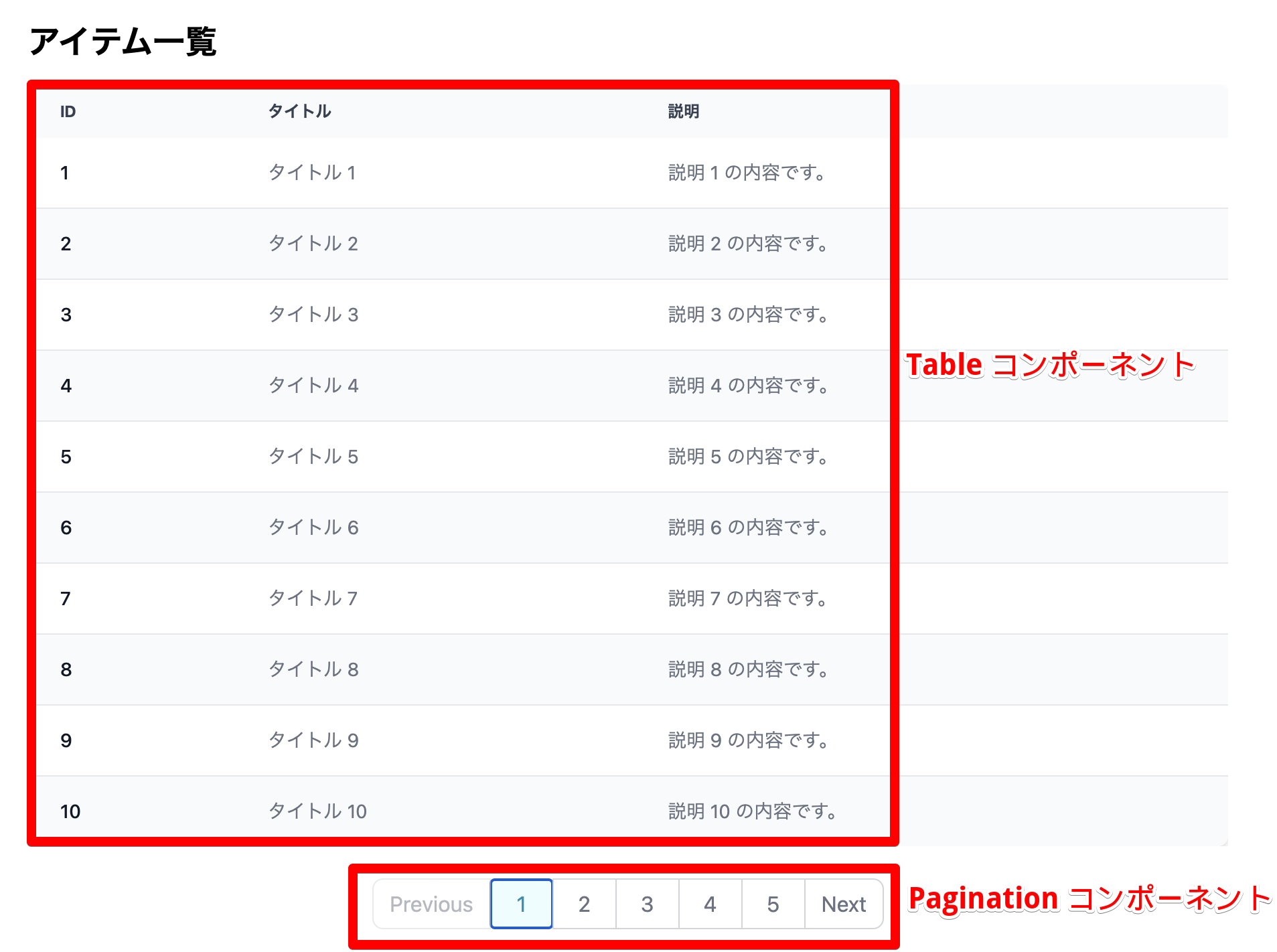Image resolution: width=1277 pixels, height=952 pixels.
Task: Click the タイトル 3 table cell
Action: click(x=312, y=315)
